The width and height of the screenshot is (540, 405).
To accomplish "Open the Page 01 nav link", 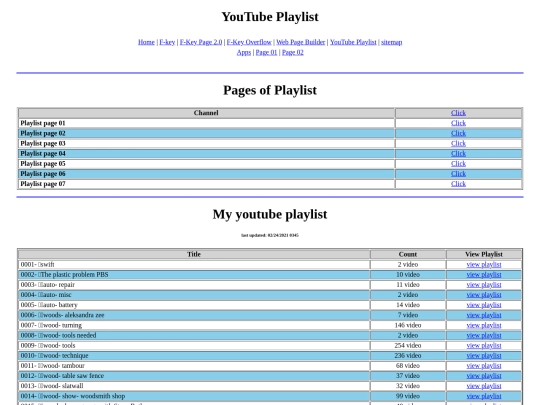I will (266, 52).
